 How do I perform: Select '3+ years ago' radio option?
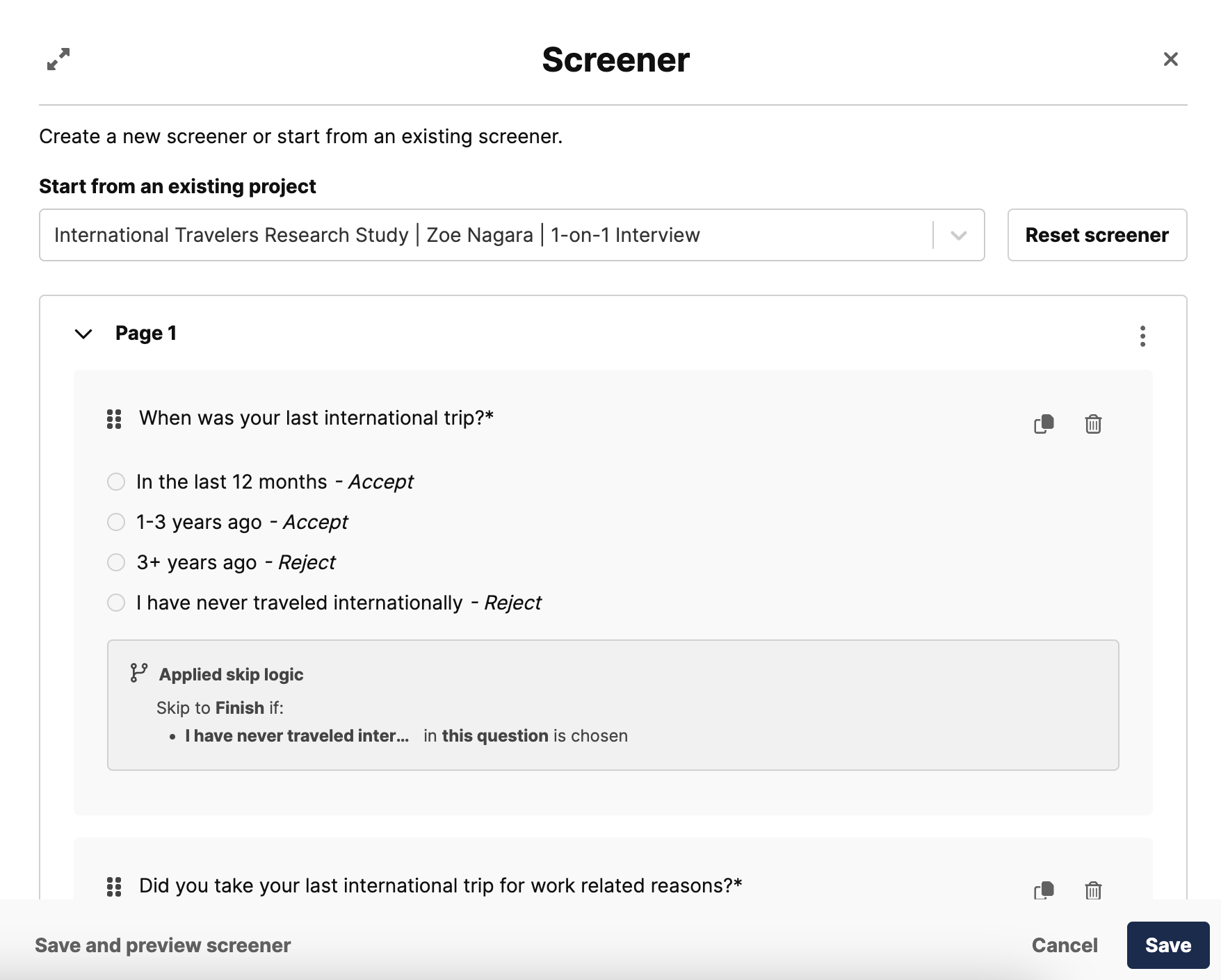[x=116, y=562]
